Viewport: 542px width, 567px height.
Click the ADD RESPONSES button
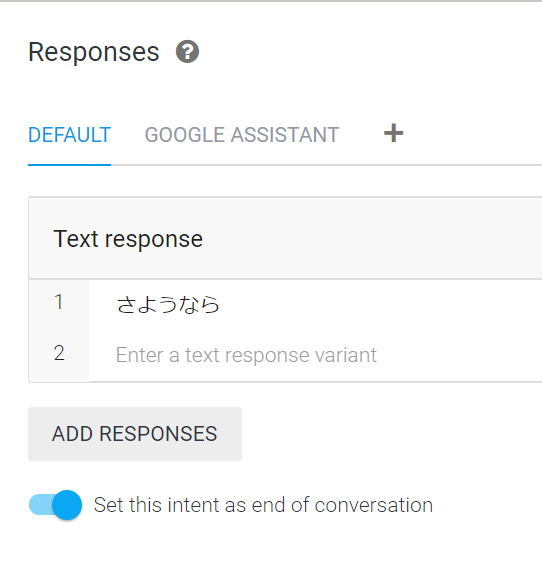pyautogui.click(x=135, y=434)
